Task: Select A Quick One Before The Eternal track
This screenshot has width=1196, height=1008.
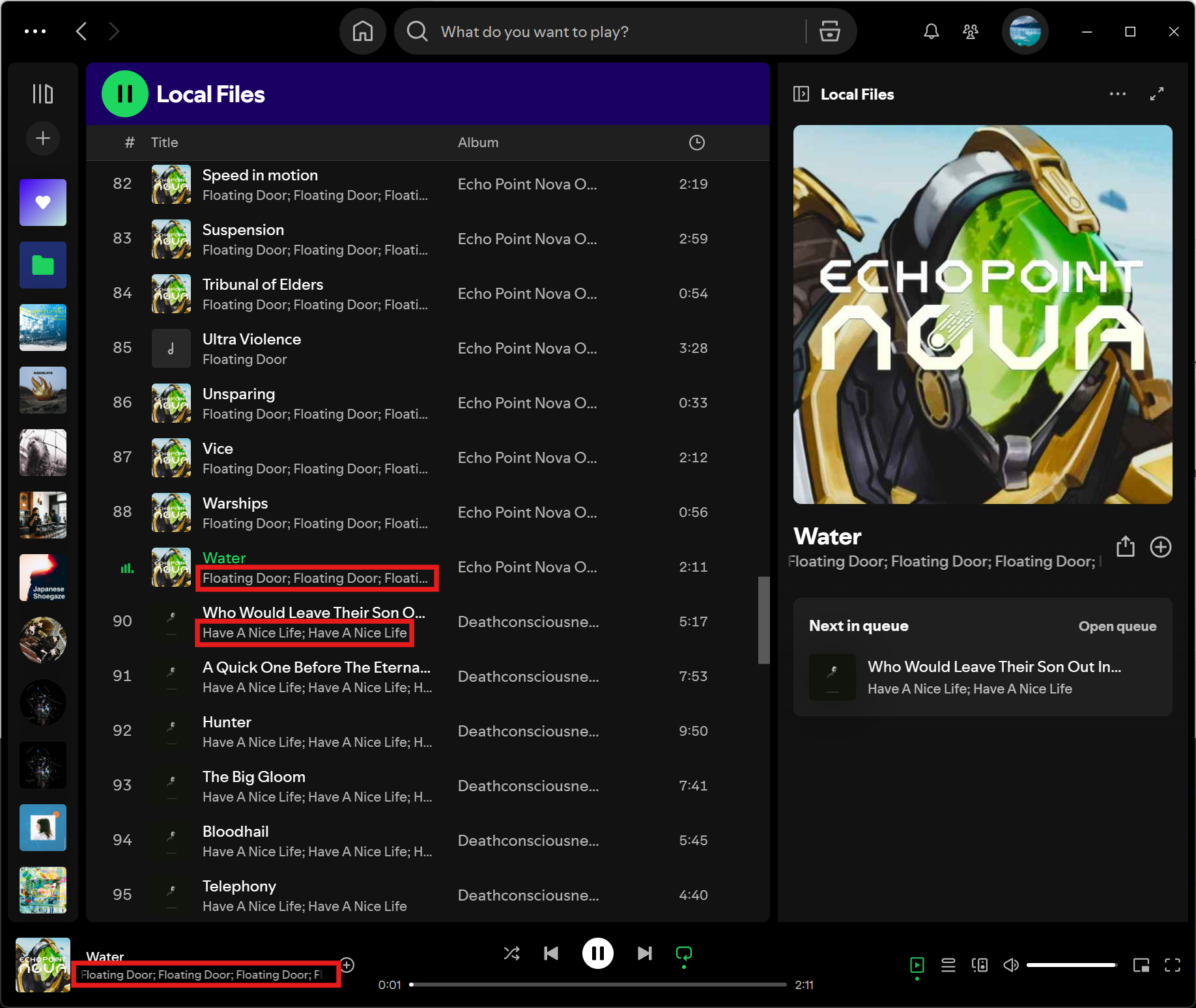Action: coord(427,677)
